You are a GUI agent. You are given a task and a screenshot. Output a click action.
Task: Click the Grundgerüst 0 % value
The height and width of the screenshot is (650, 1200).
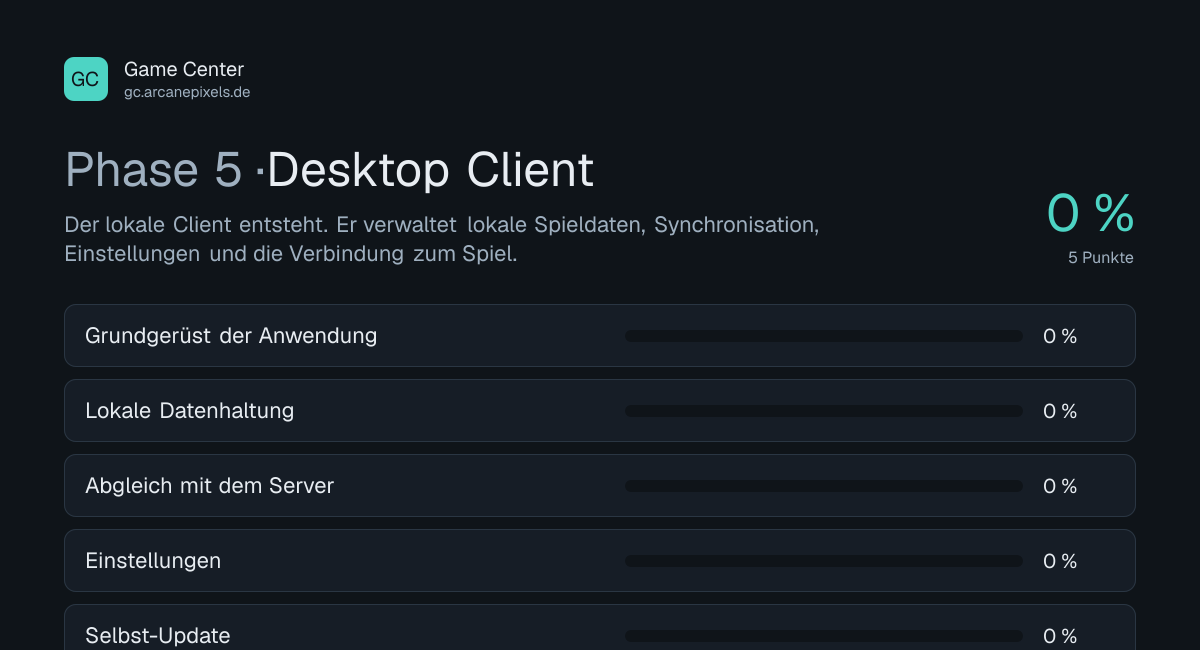[1060, 336]
